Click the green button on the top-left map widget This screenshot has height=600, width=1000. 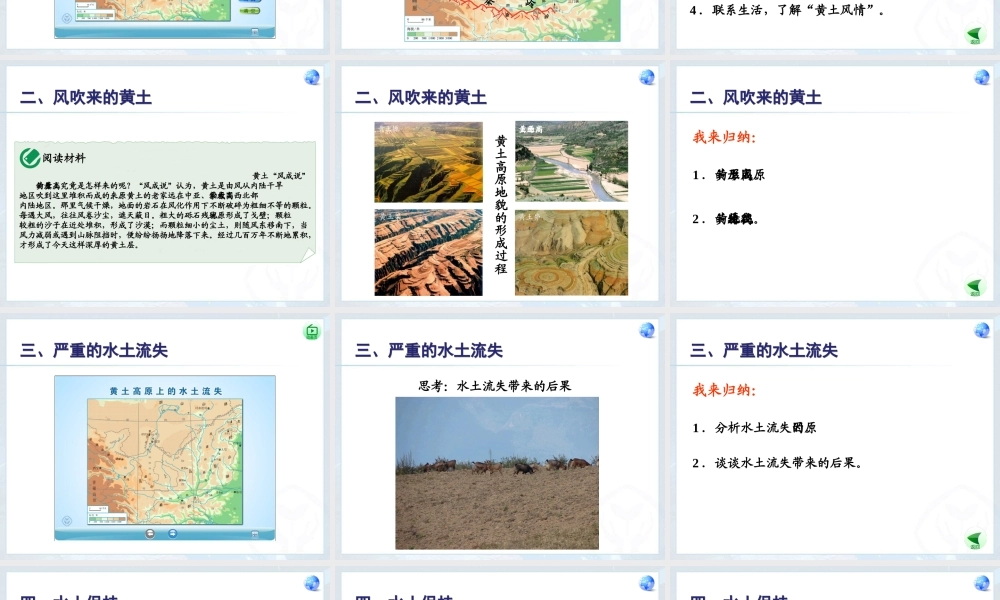coord(250,11)
